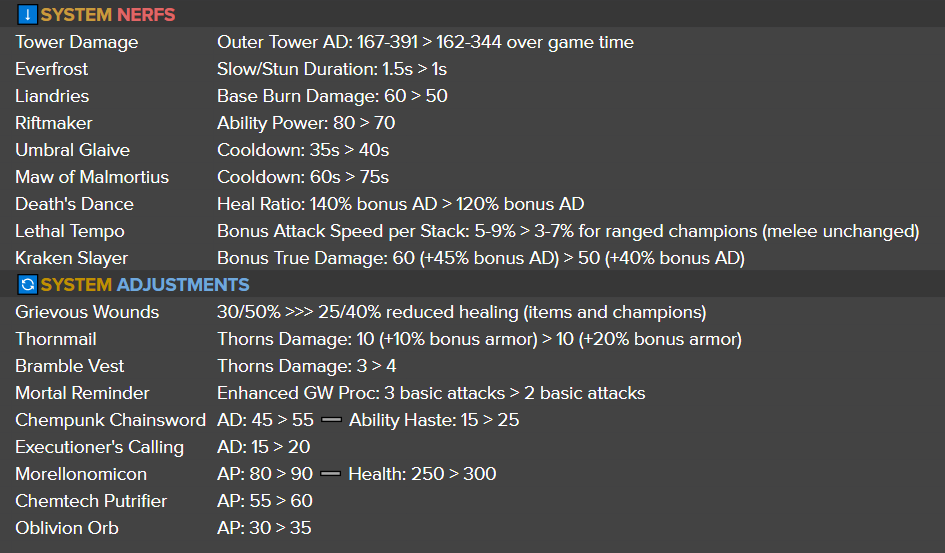Screen dimensions: 945x553
Task: Click the Mortal Reminder item name
Action: [x=82, y=393]
